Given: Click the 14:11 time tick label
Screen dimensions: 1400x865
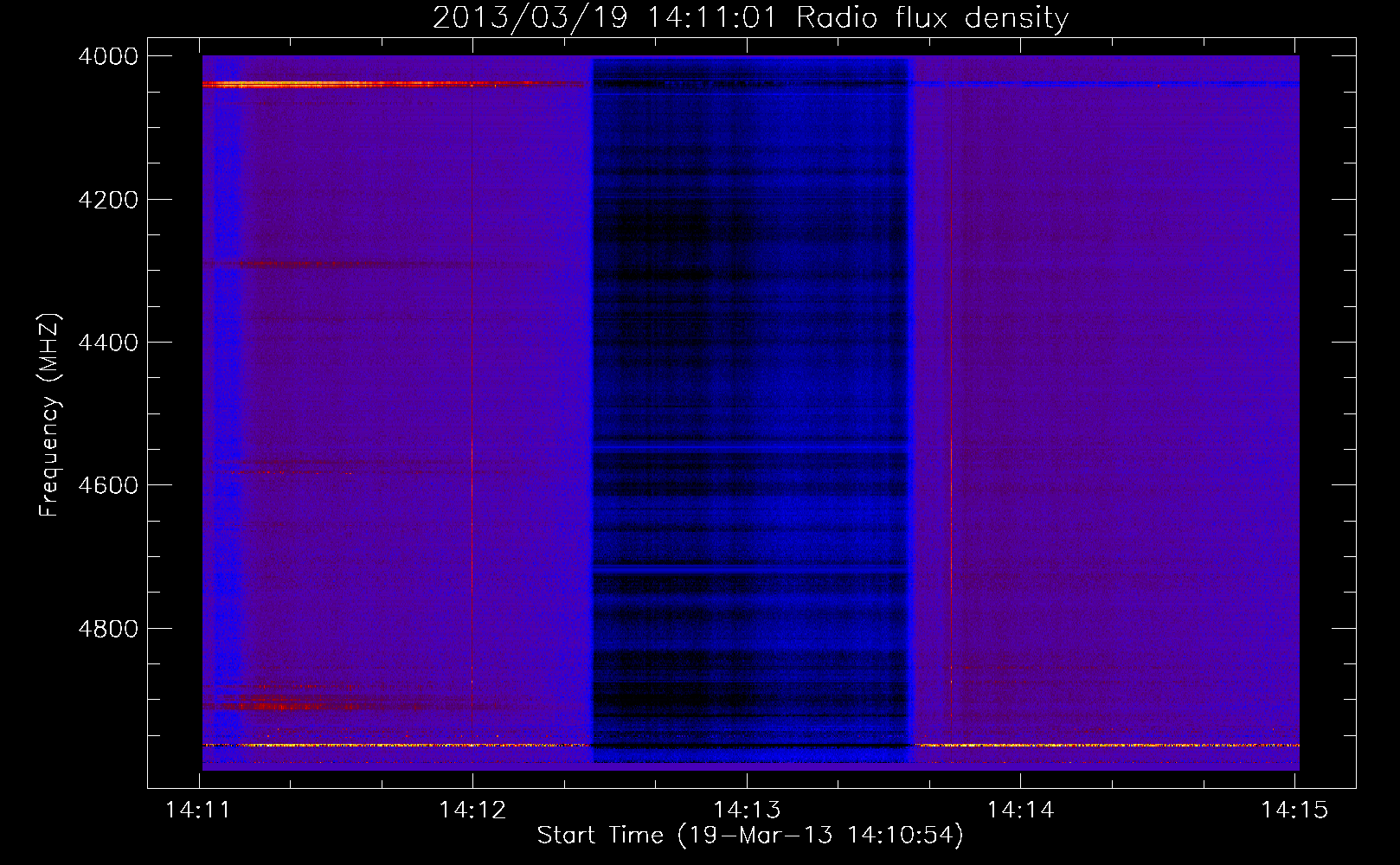Looking at the screenshot, I should coord(198,811).
